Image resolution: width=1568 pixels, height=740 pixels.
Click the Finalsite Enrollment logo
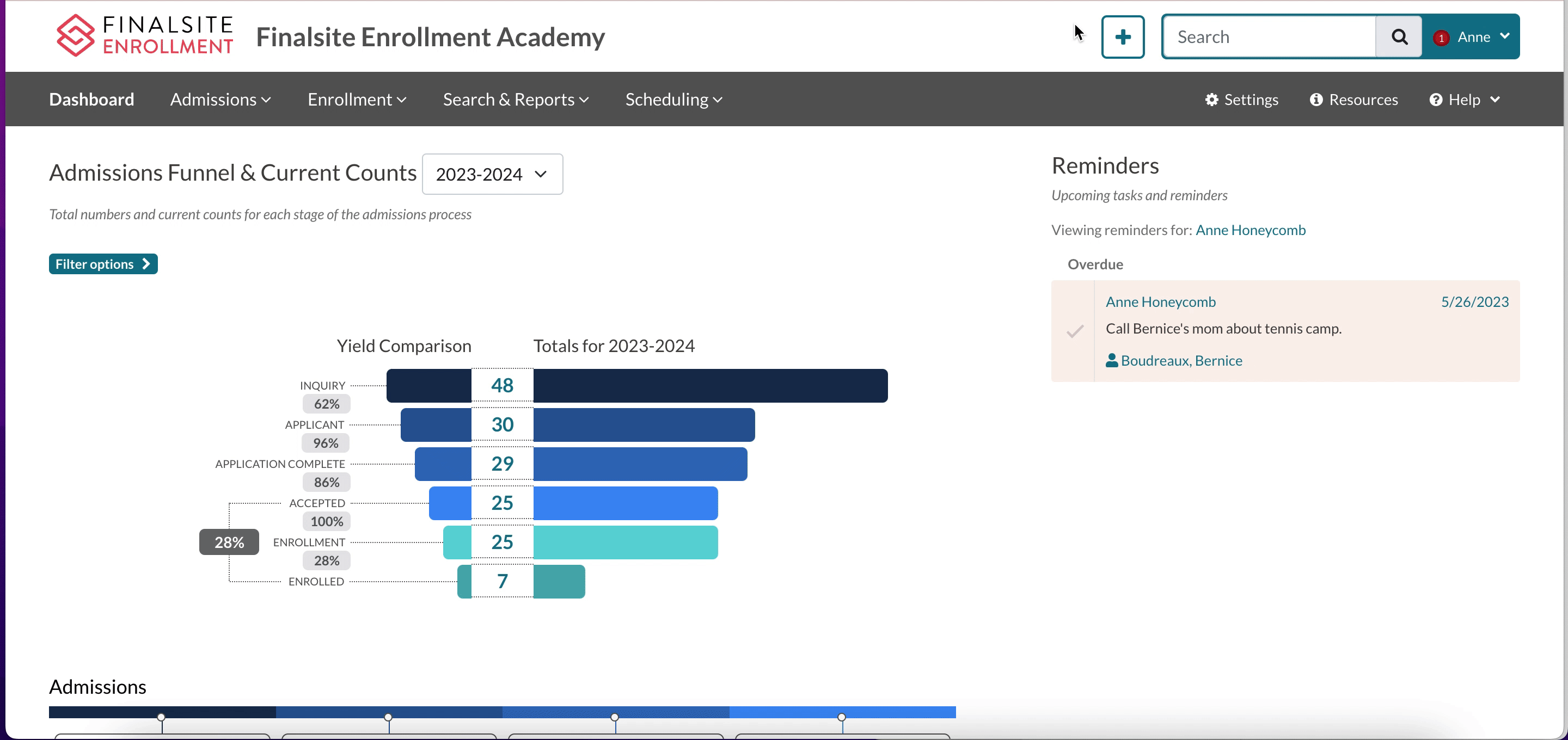coord(144,35)
